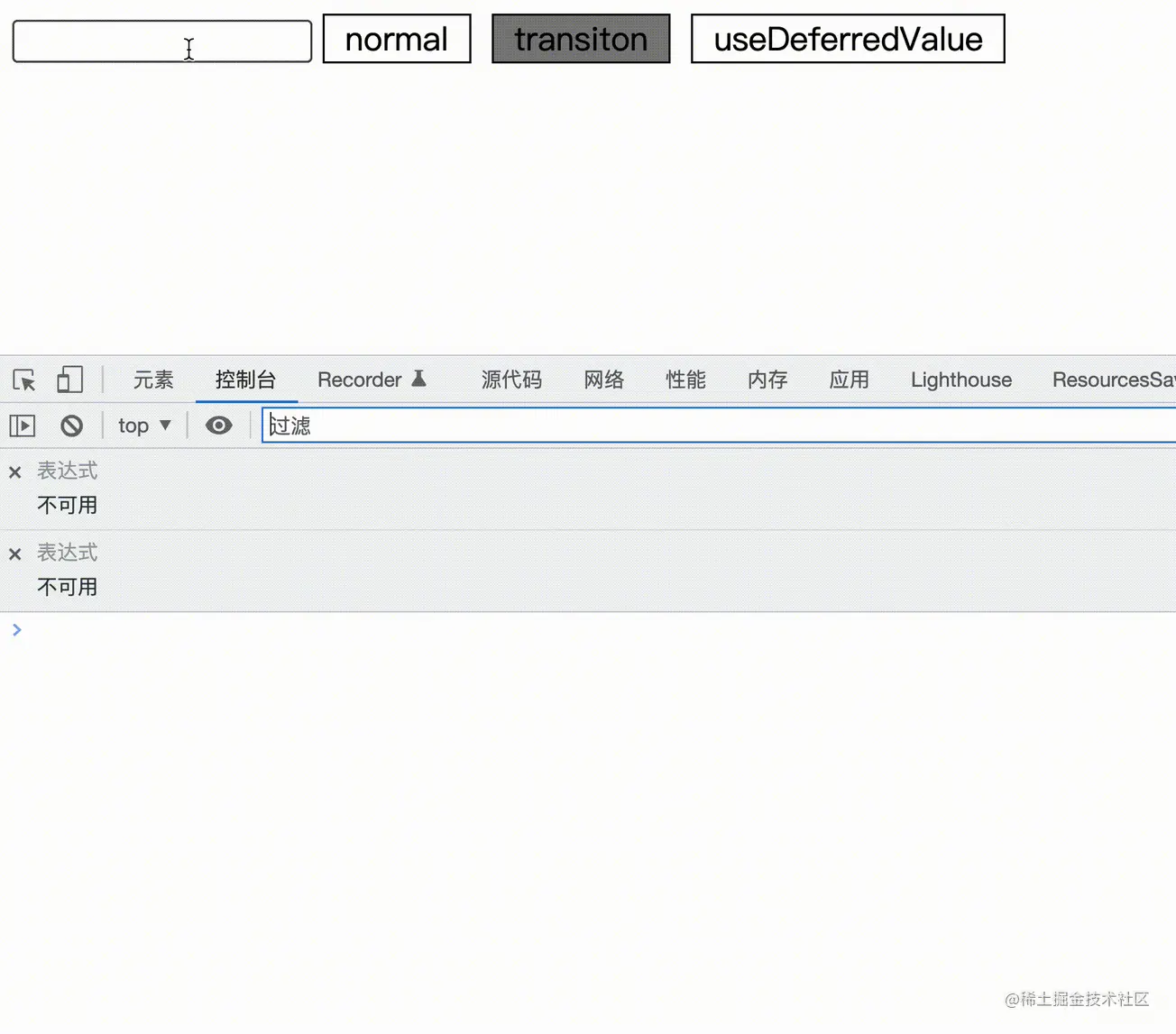Open the quick console drawer icon
The height and width of the screenshot is (1034, 1176).
point(22,425)
